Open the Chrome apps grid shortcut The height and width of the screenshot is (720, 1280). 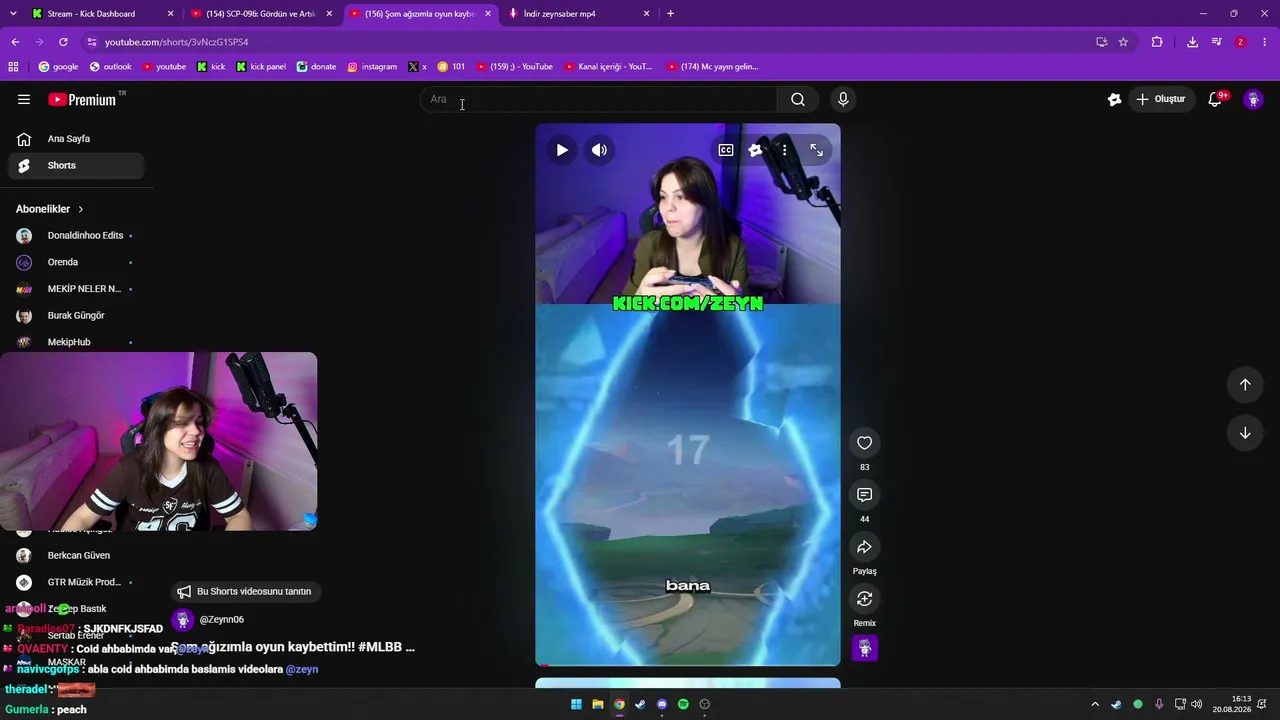coord(13,67)
